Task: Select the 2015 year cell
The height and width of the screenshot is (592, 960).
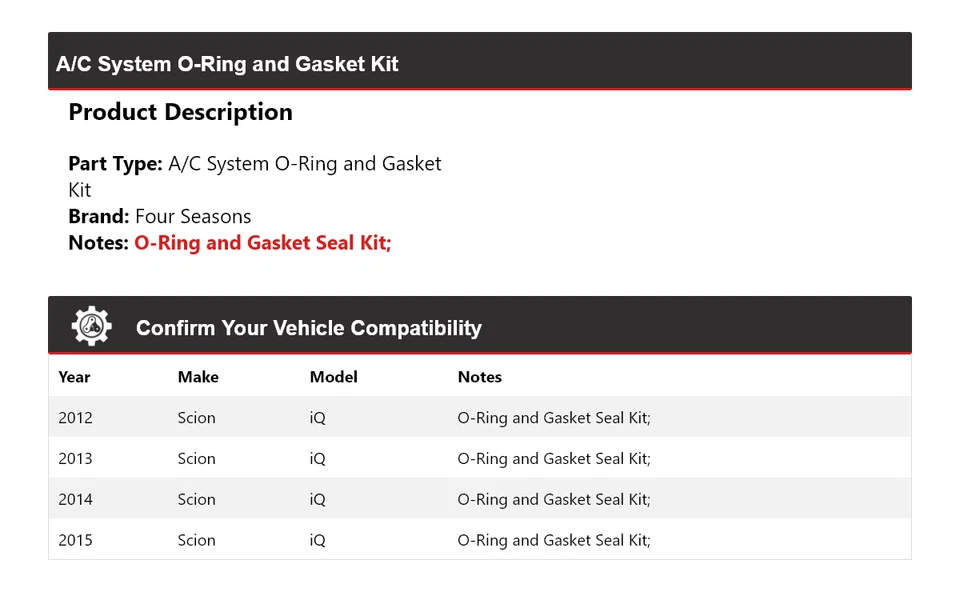Action: tap(75, 540)
